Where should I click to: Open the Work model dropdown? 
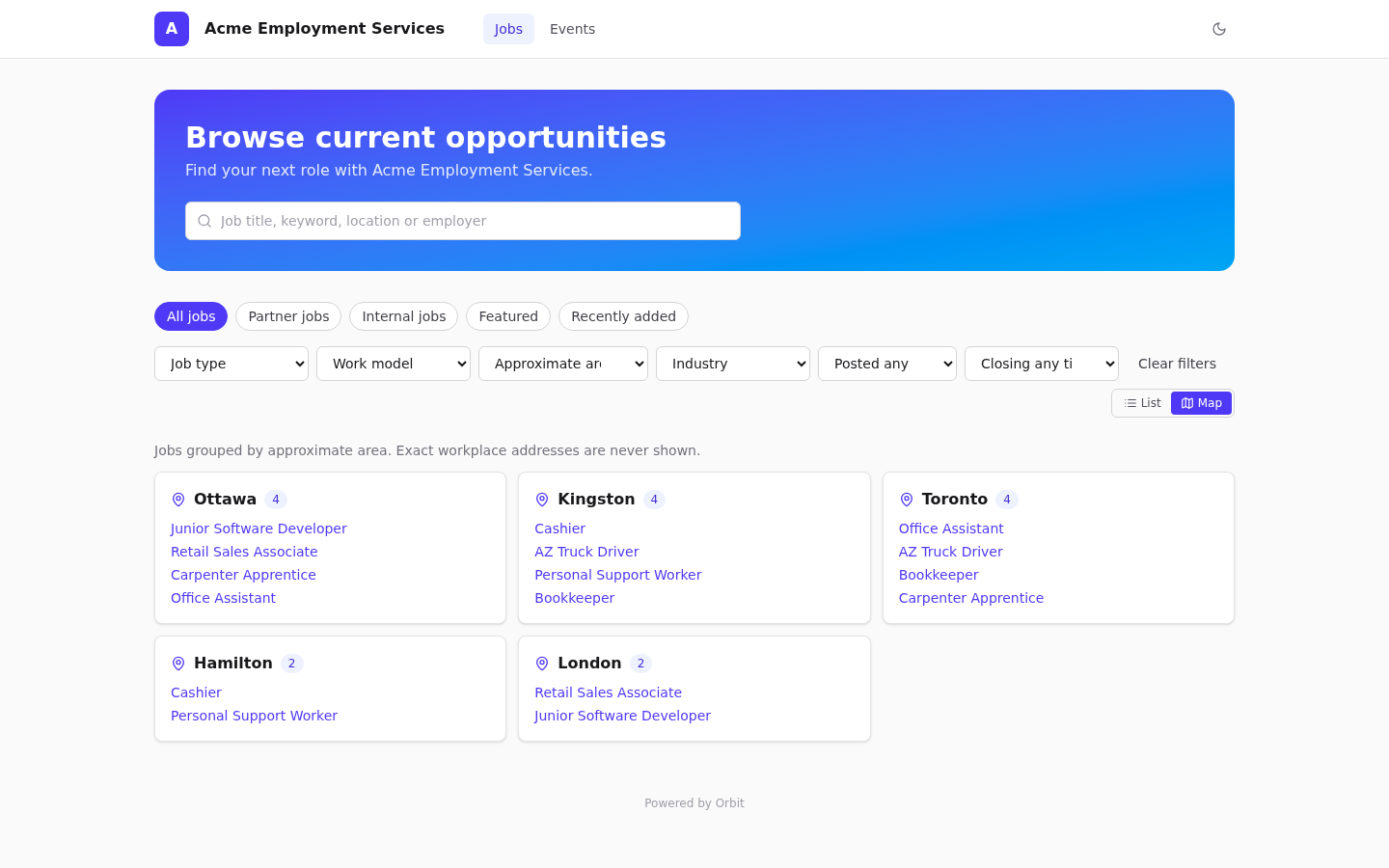394,364
